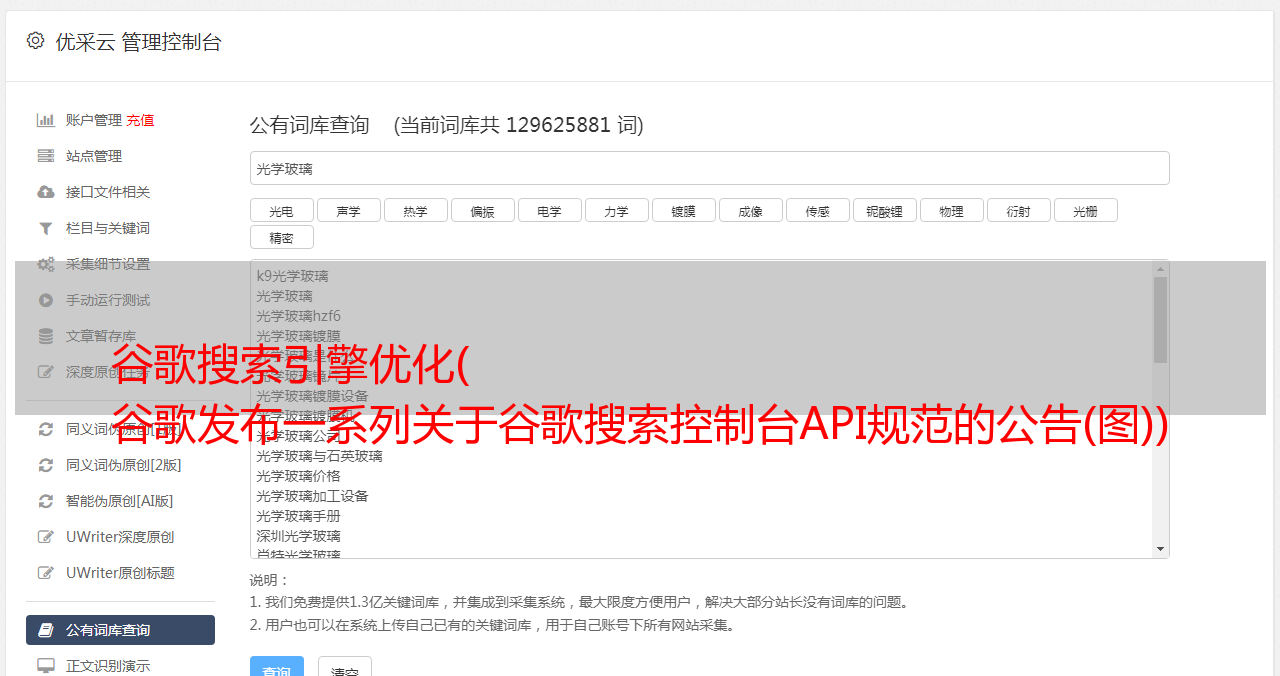
Task: Select the 铌酸锂 keyword tag
Action: [885, 210]
